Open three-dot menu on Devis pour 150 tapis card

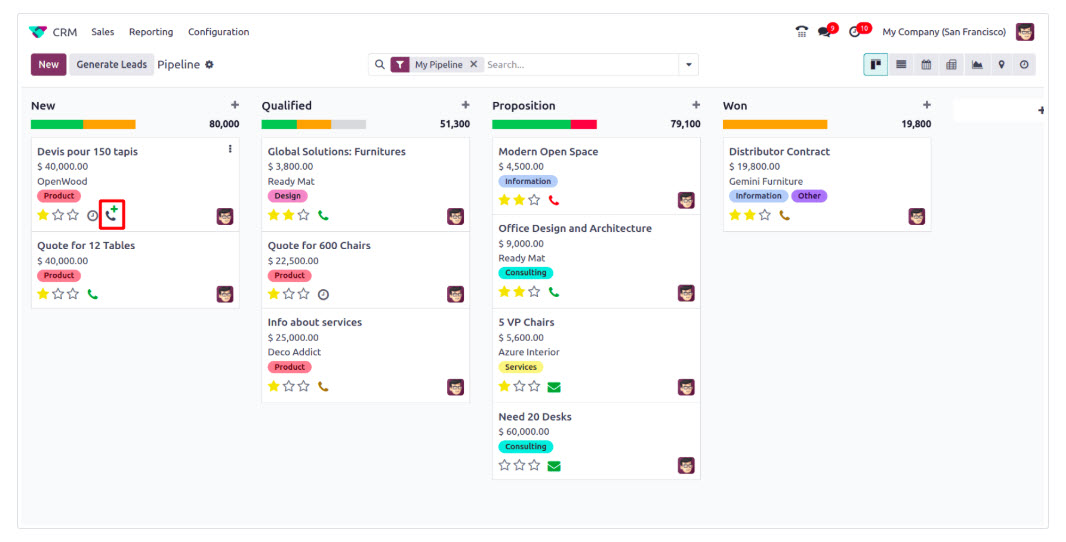(x=230, y=149)
